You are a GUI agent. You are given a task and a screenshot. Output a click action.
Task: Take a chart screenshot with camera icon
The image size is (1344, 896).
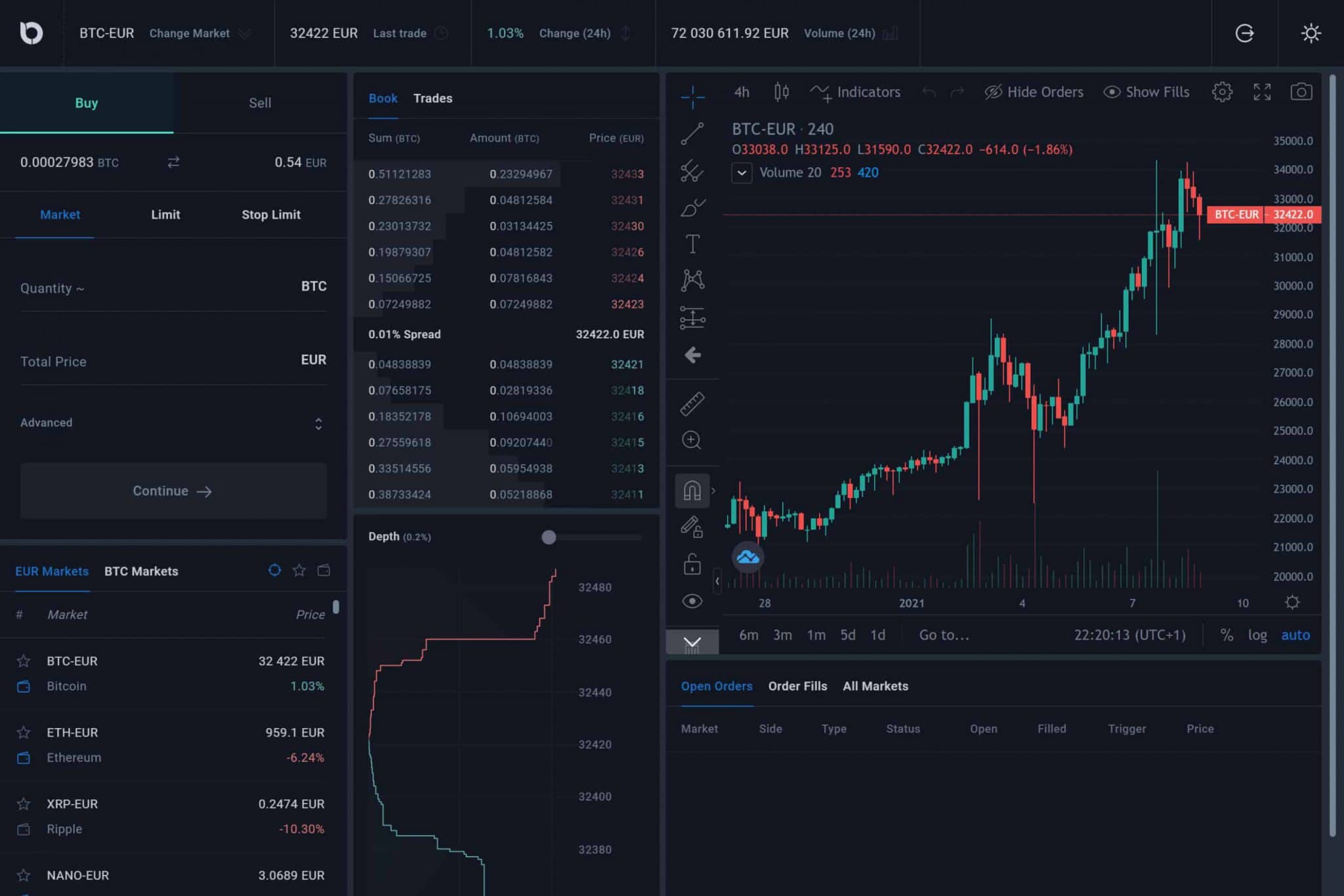tap(1301, 92)
